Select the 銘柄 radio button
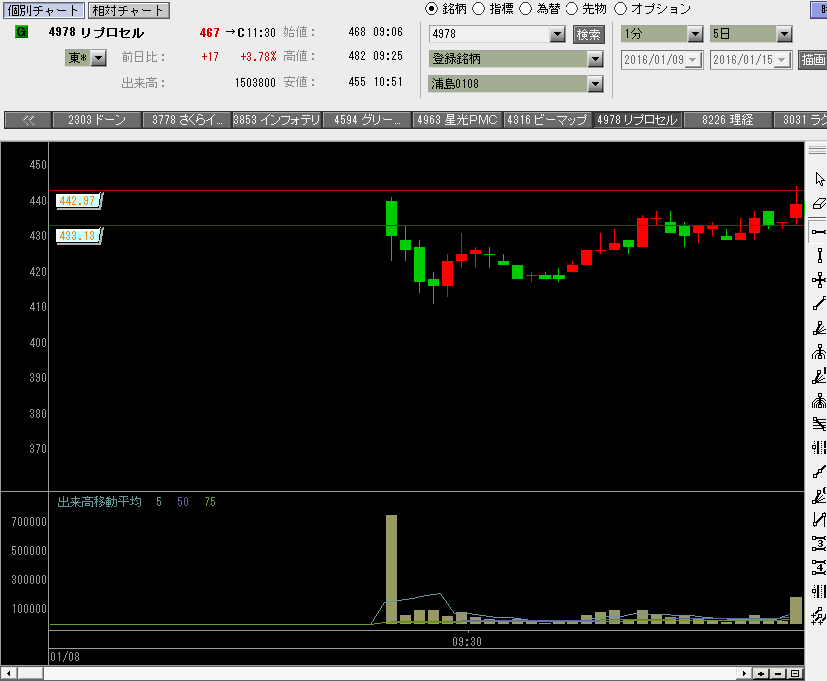827x681 pixels. [x=431, y=9]
